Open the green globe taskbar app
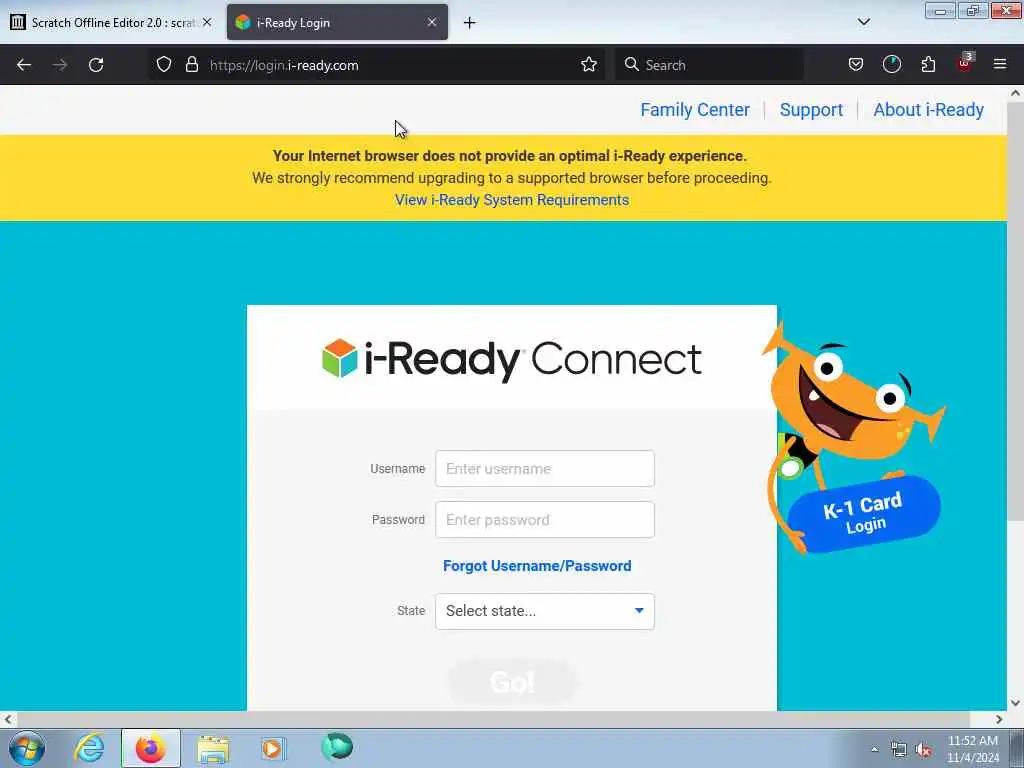The image size is (1024, 768). click(x=337, y=746)
